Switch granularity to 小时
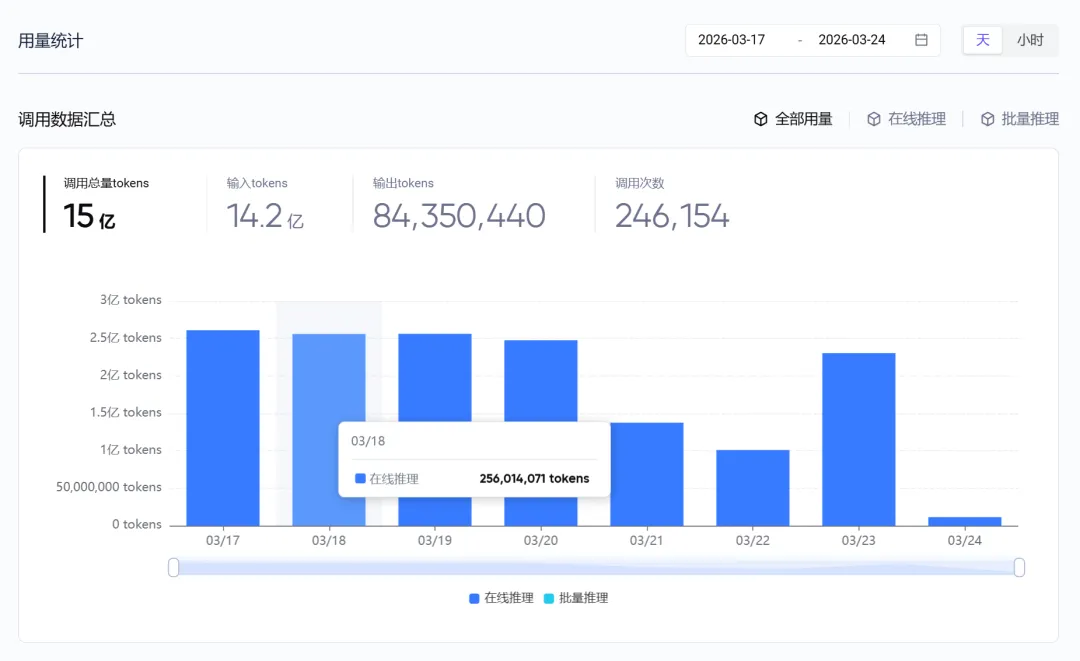1080x661 pixels. (x=1030, y=40)
